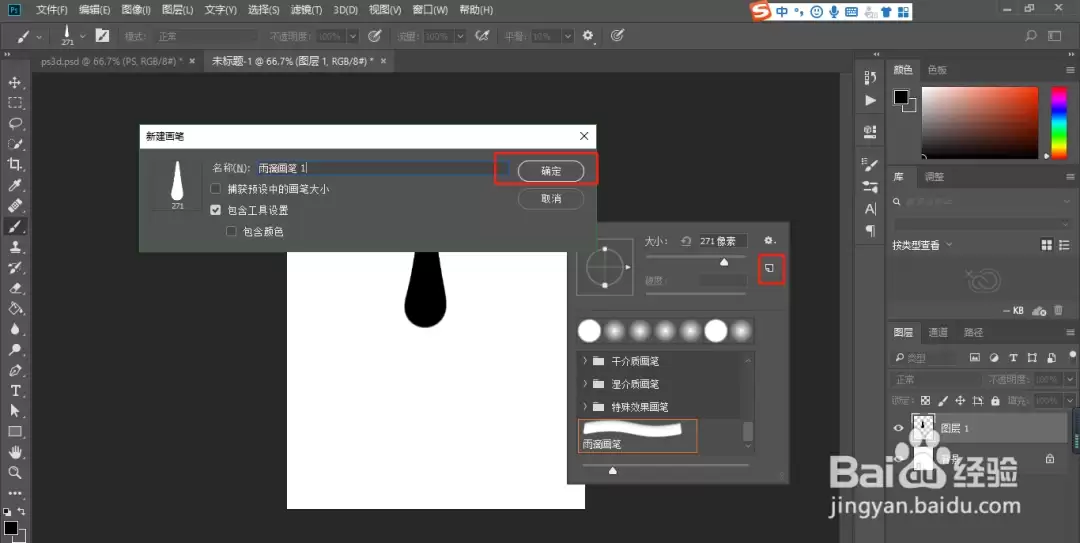Toggle the brush settings panel button
Screen dimensions: 1080x543
102,36
